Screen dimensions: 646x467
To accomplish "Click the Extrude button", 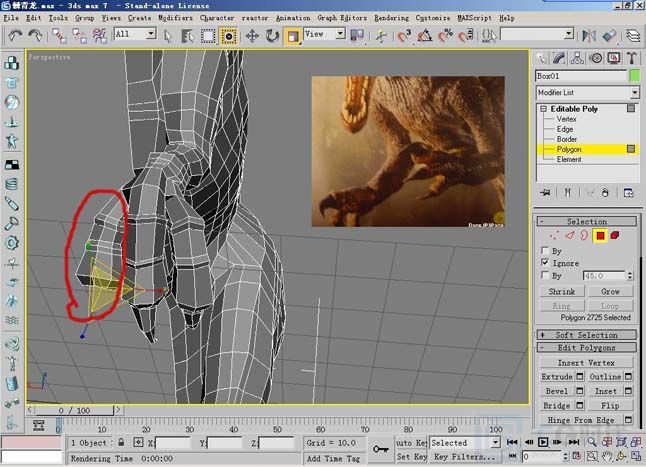I will coord(557,377).
